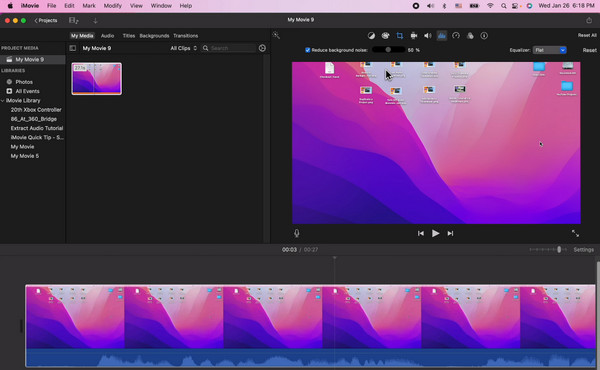Screen dimensions: 600x370
Task: Click the import media down arrow
Action: click(x=95, y=21)
